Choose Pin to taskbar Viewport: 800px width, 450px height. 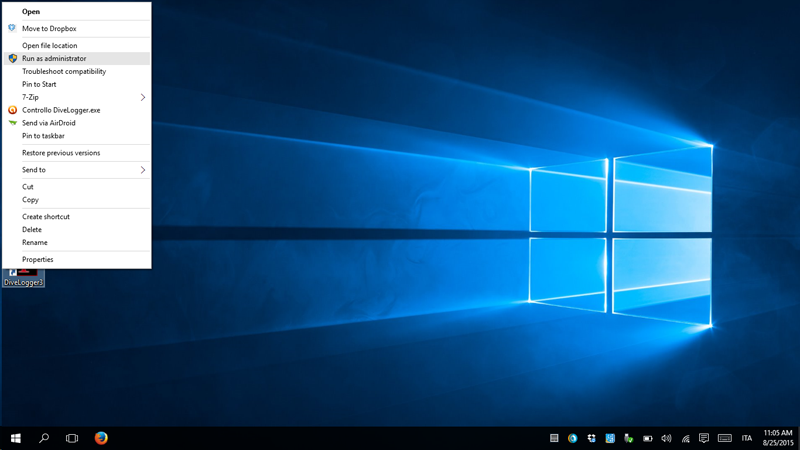coord(77,136)
